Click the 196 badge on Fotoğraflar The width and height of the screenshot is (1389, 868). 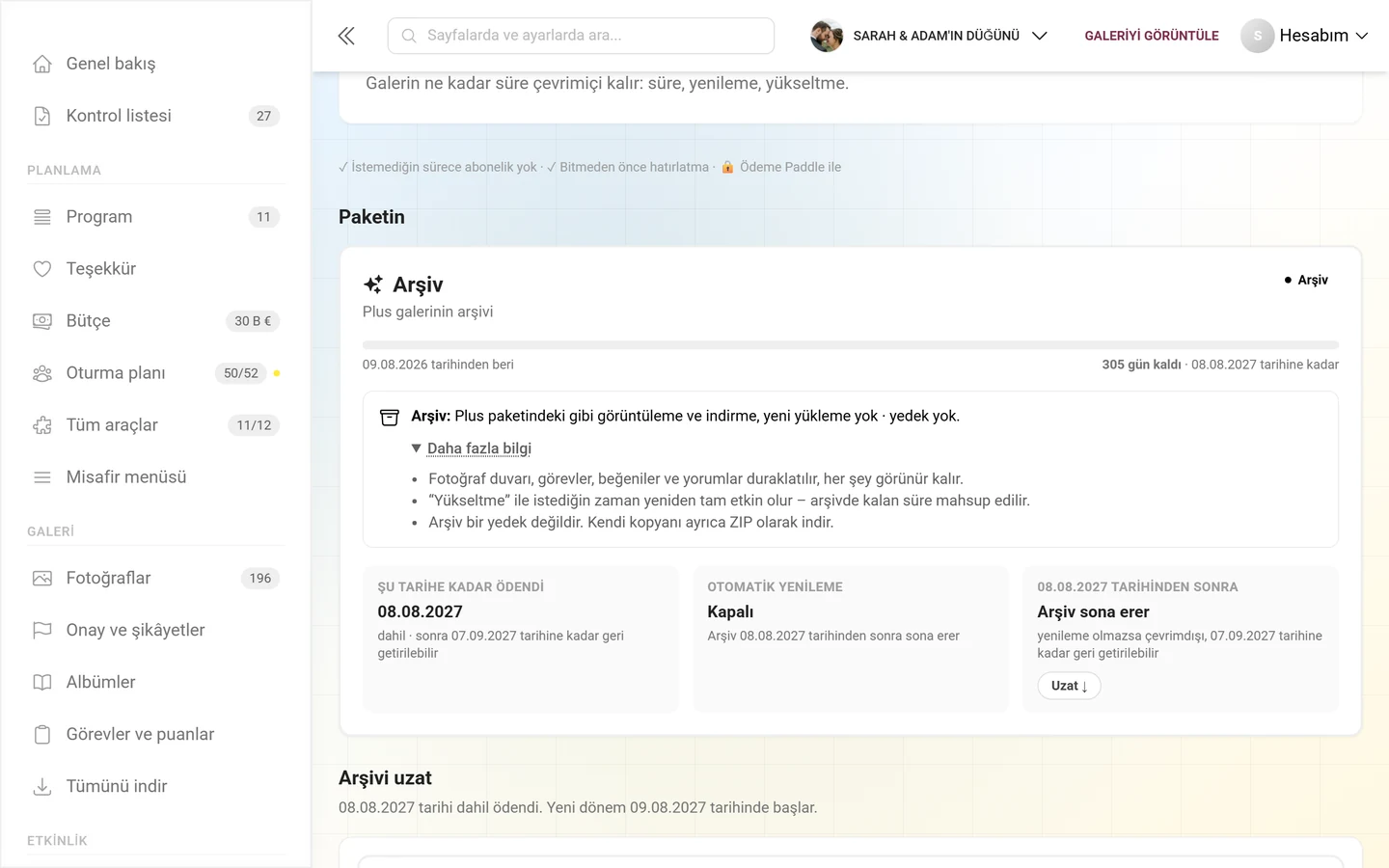pyautogui.click(x=260, y=579)
